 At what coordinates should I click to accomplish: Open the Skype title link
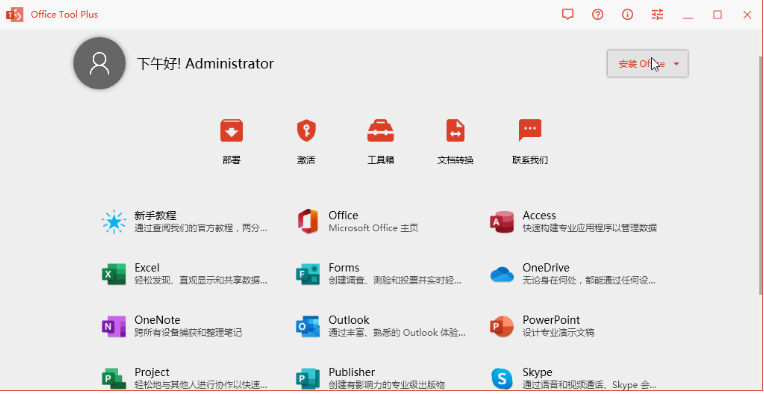click(537, 372)
